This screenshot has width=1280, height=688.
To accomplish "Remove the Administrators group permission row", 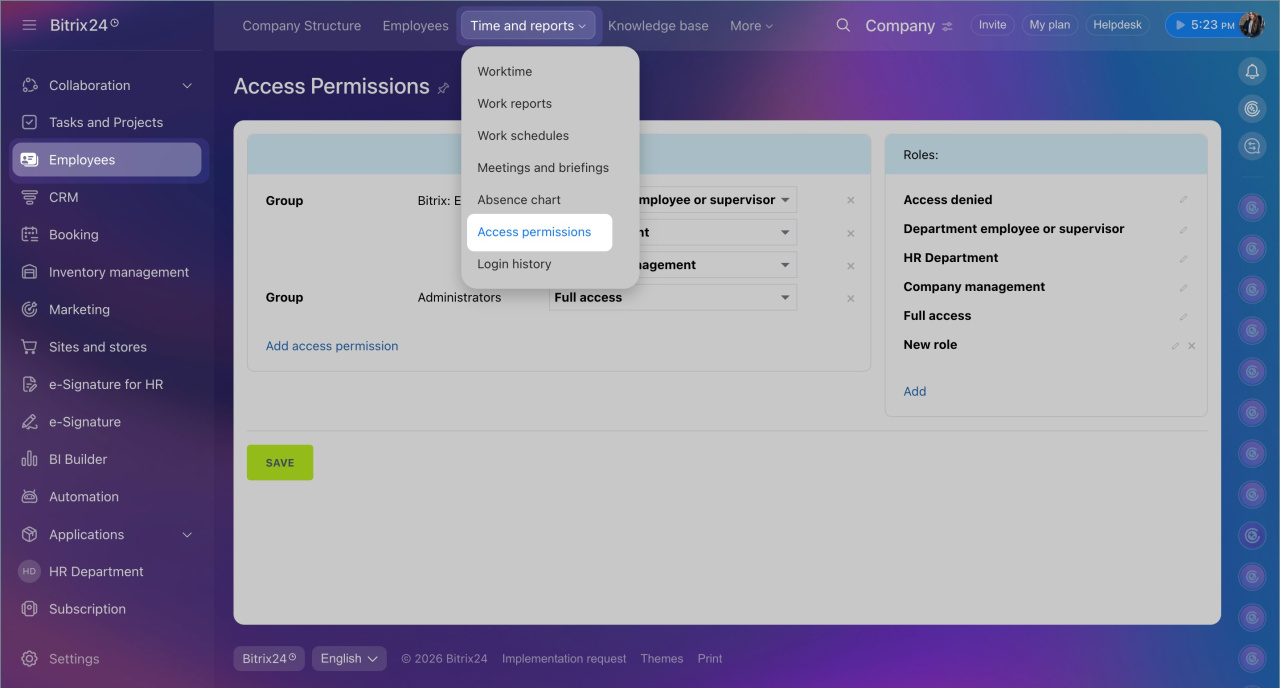I will (851, 298).
